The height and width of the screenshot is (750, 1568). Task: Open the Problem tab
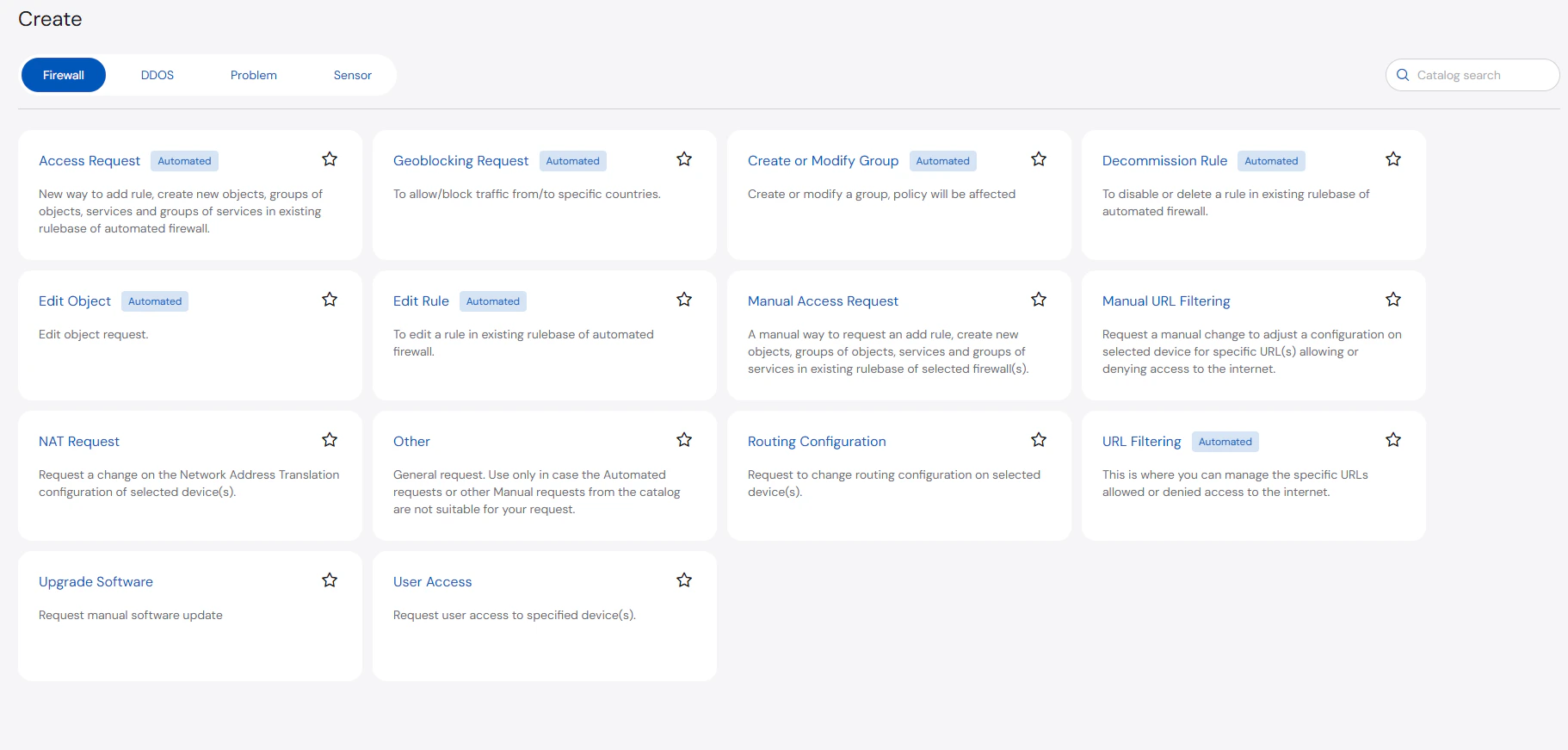[x=254, y=75]
